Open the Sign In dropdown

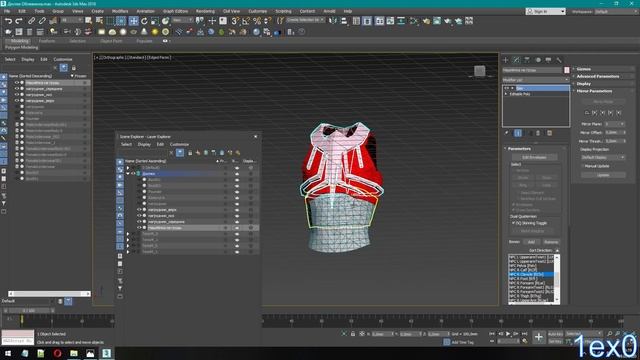coord(545,11)
